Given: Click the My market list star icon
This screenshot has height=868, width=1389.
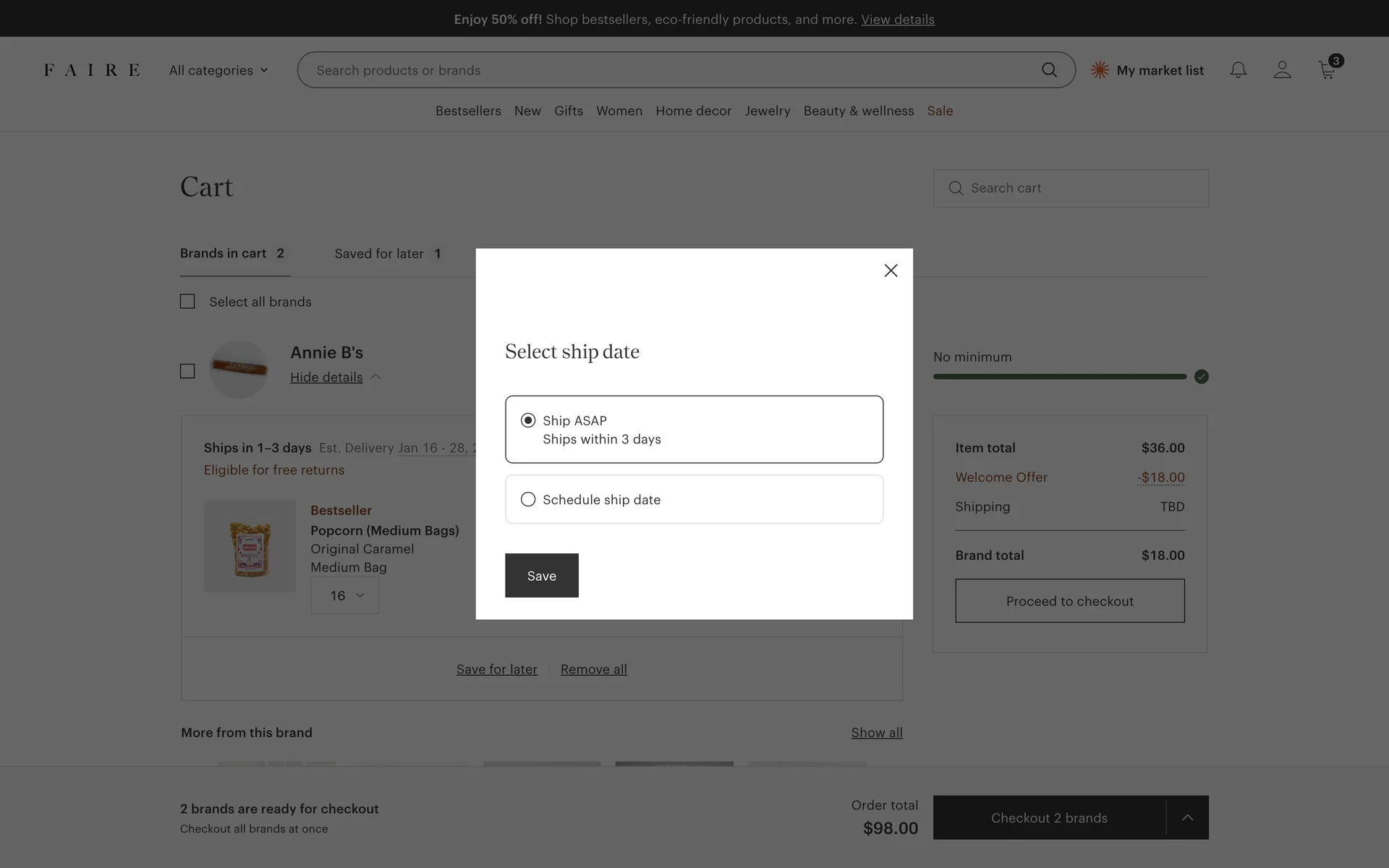Looking at the screenshot, I should pos(1100,70).
